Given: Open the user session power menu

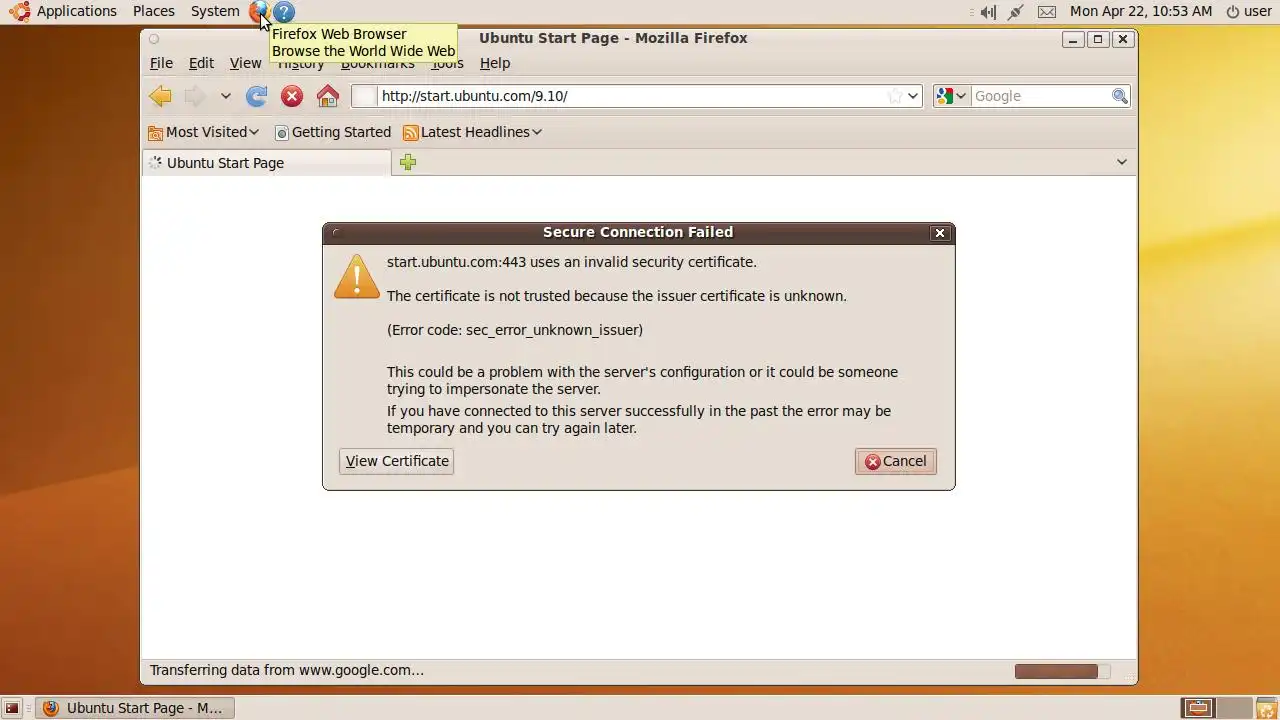Looking at the screenshot, I should (x=1249, y=11).
